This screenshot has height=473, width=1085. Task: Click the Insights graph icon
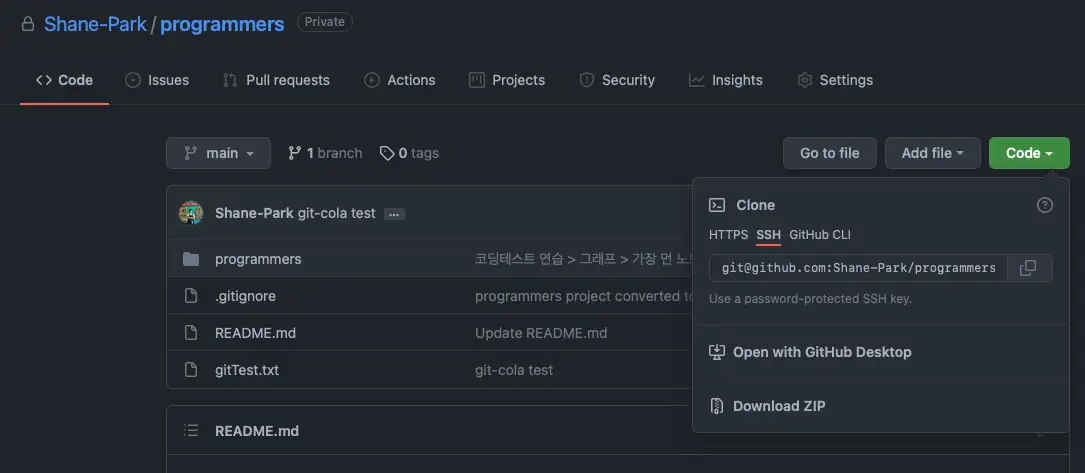point(697,80)
